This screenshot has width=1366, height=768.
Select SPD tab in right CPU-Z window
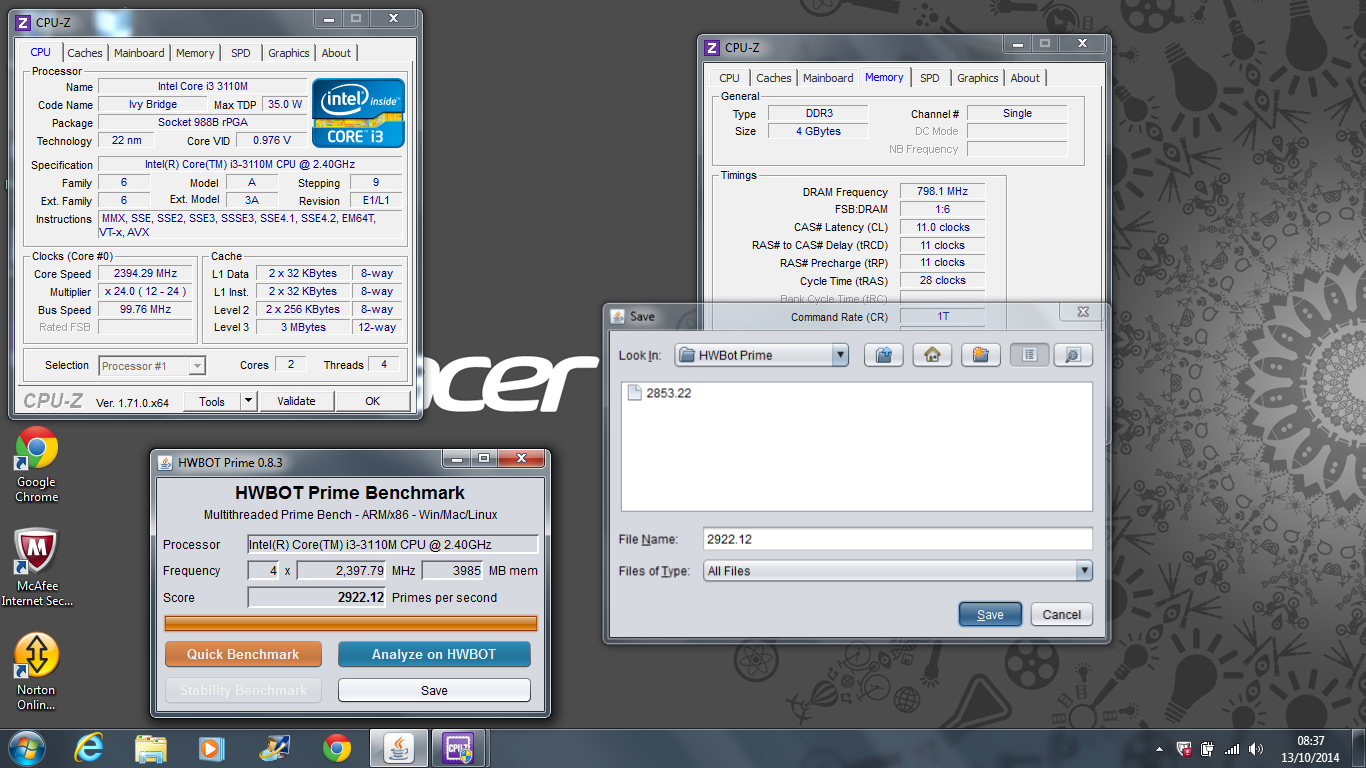coord(930,78)
